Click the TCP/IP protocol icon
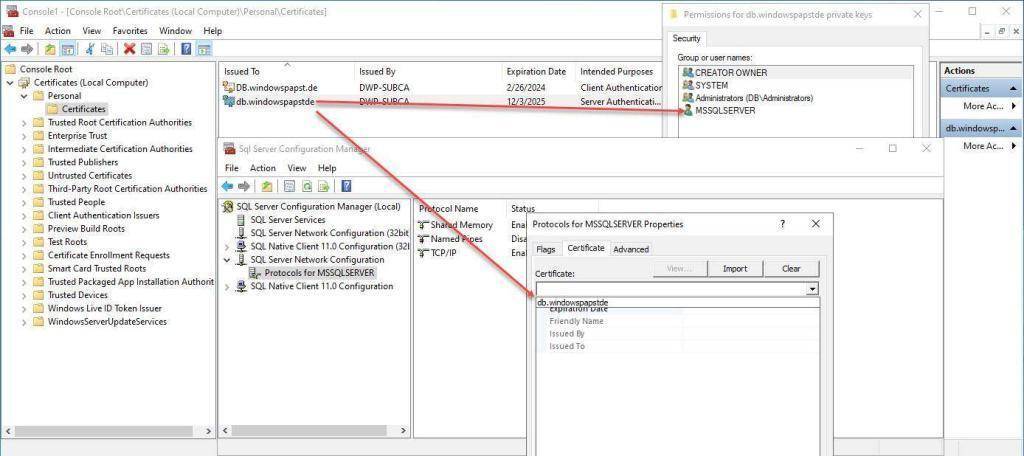 point(423,252)
